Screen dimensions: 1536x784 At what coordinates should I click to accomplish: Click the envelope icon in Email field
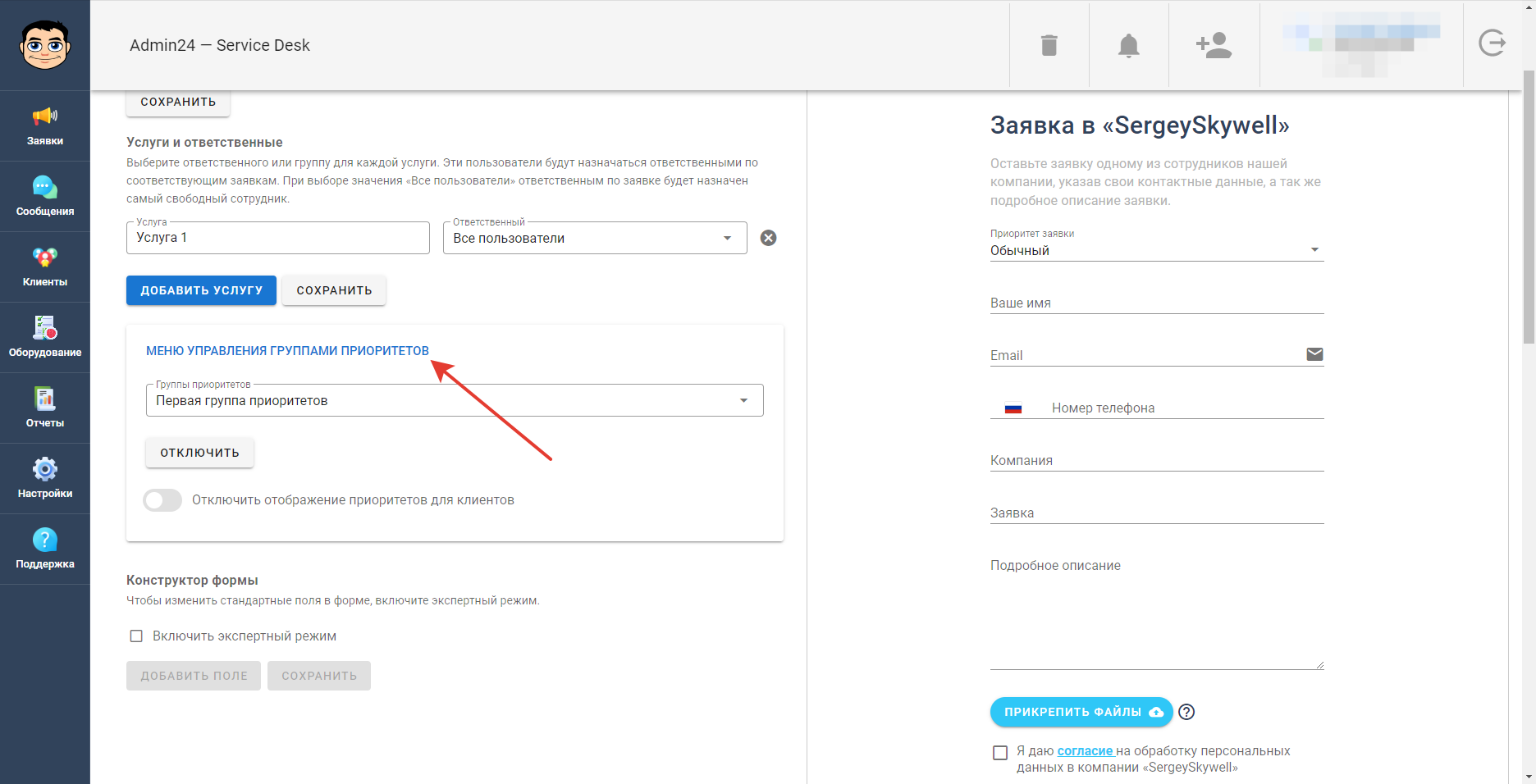tap(1314, 354)
